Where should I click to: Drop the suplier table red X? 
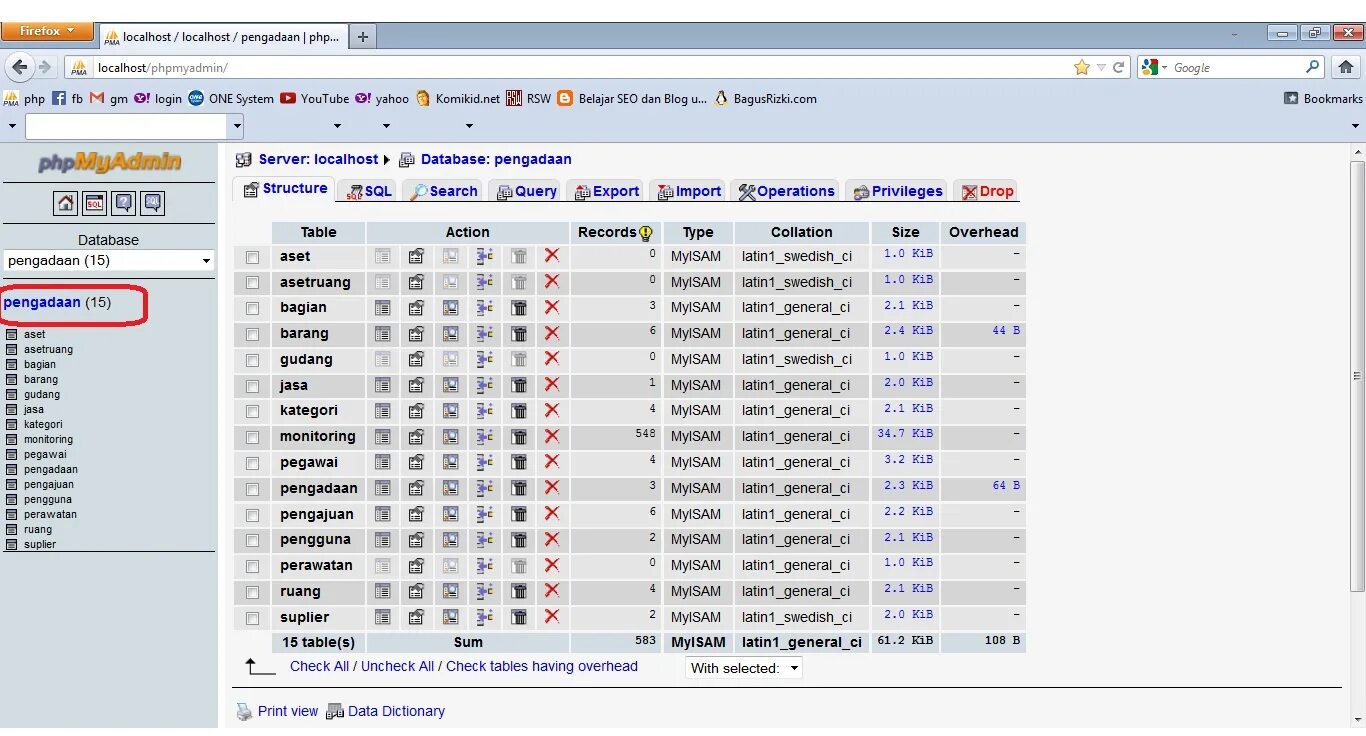[552, 617]
